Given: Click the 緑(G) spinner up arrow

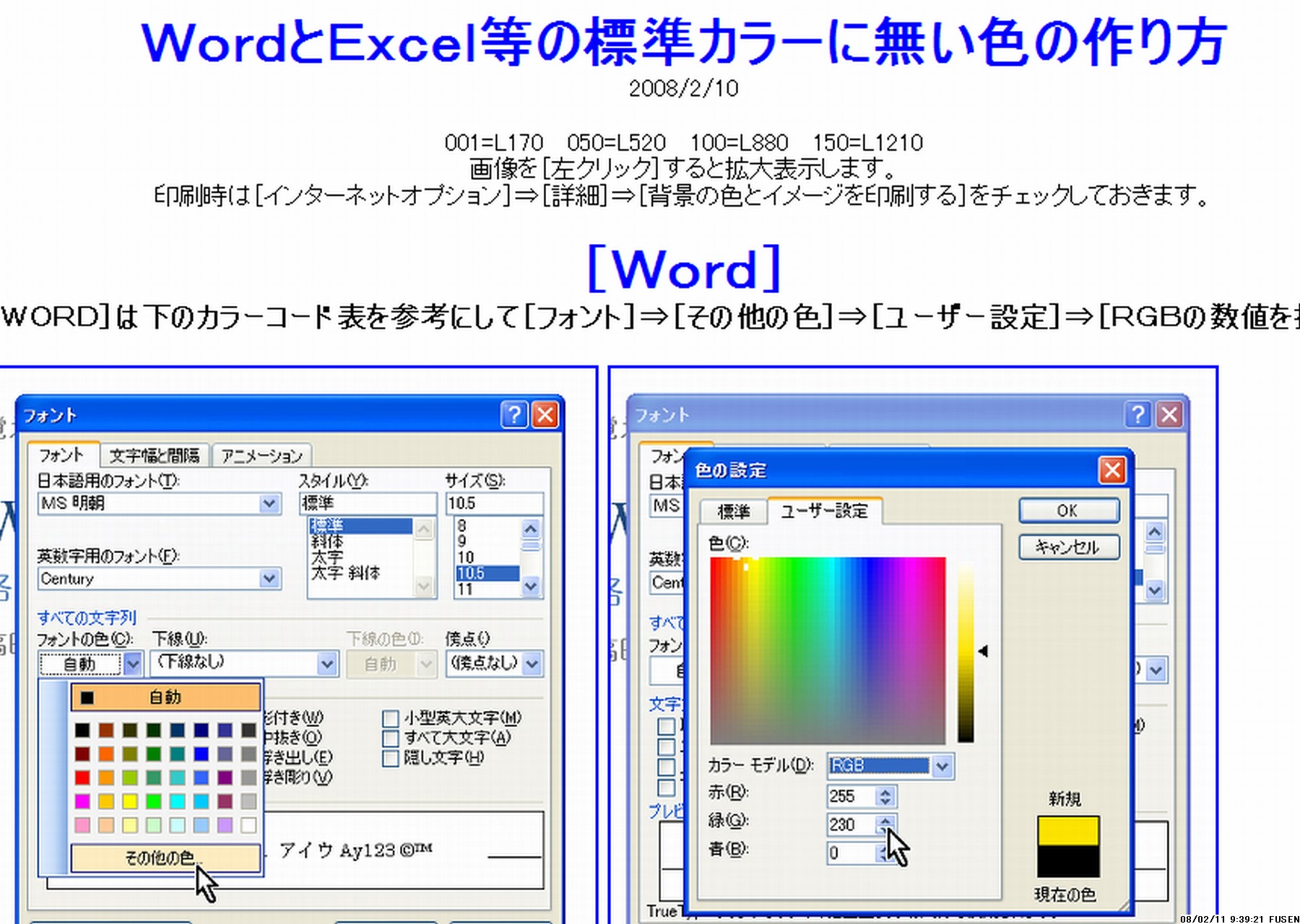Looking at the screenshot, I should click(x=886, y=820).
